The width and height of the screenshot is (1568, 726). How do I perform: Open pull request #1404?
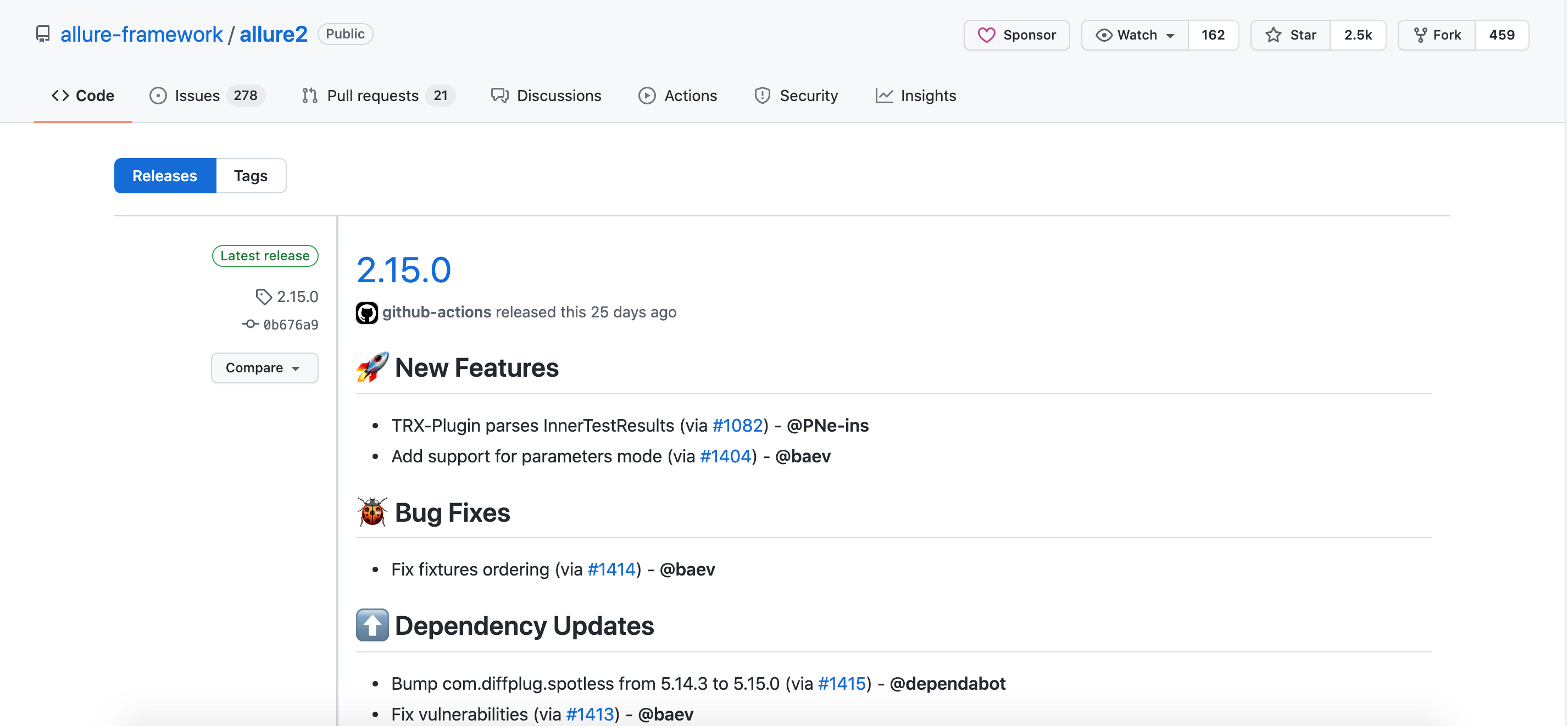coord(726,456)
